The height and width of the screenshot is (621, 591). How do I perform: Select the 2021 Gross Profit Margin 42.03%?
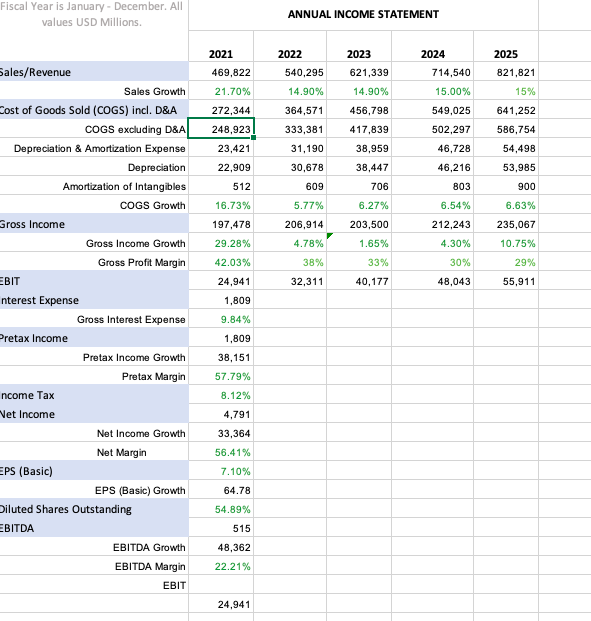coord(221,262)
